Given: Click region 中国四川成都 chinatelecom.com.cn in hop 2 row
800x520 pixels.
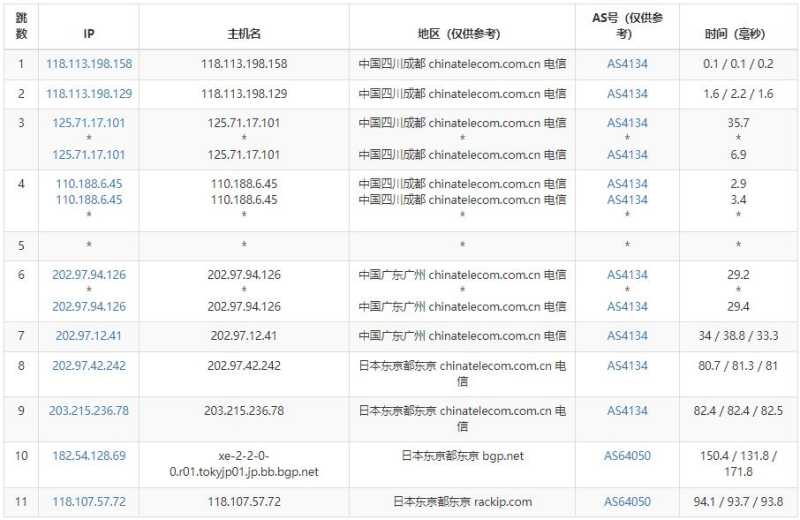Looking at the screenshot, I should coord(462,94).
